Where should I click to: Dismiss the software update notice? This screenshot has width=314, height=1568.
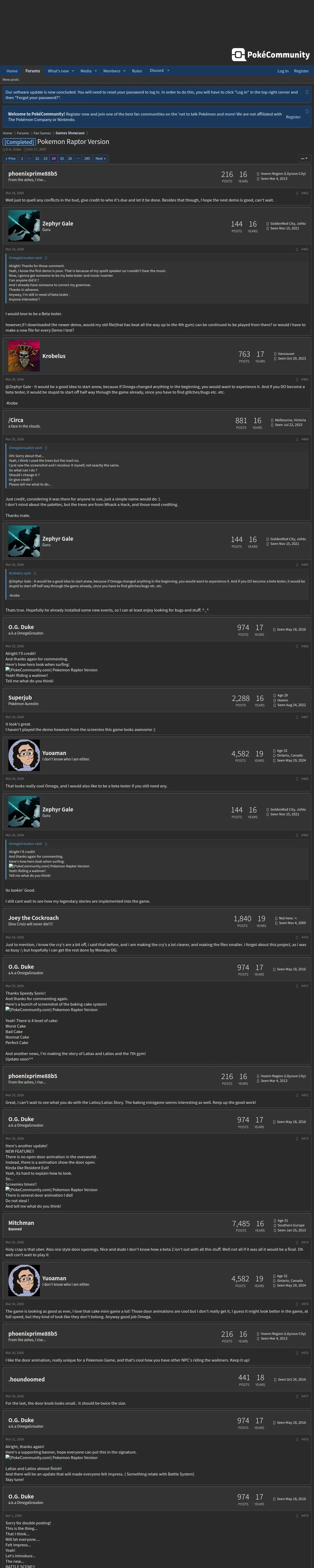coord(307,92)
